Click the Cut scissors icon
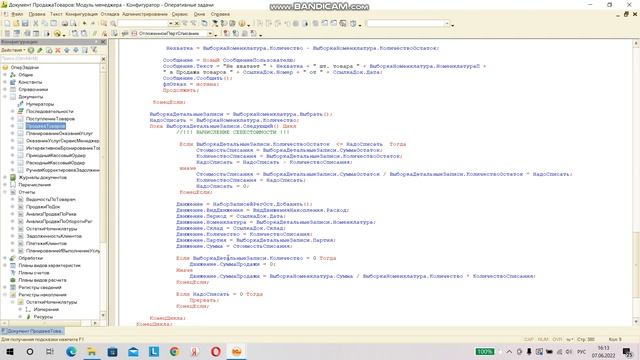The image size is (640, 360). 36,24
